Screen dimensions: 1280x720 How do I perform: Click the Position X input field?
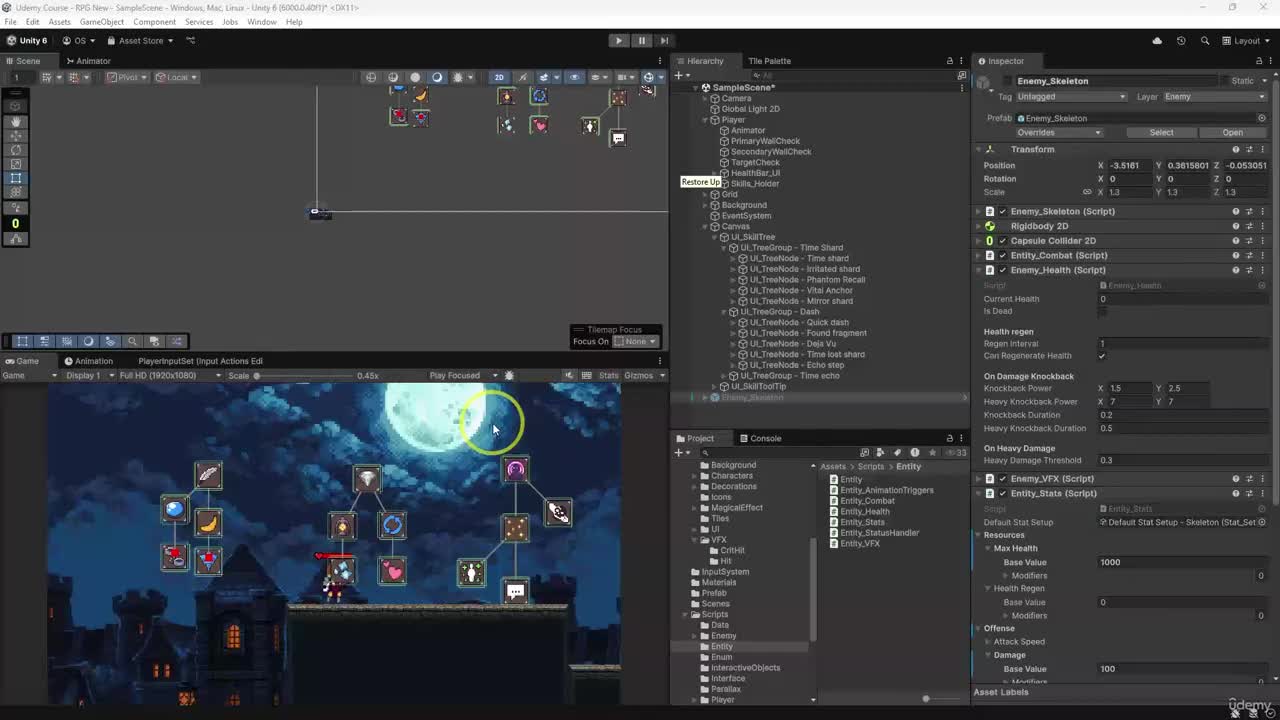1128,165
